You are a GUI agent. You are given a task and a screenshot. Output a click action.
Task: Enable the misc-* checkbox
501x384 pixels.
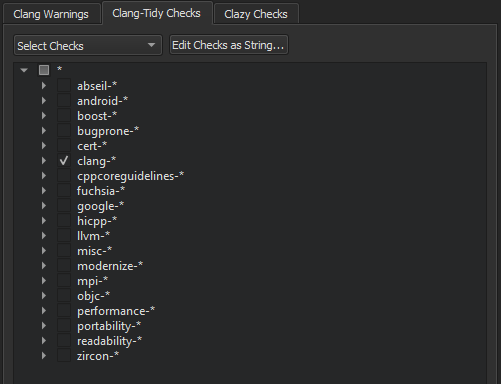[x=64, y=251]
